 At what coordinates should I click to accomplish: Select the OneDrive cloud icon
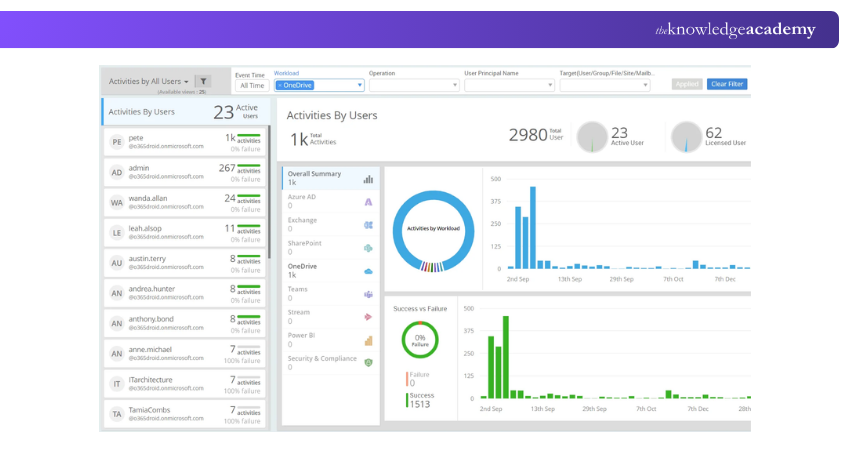coord(368,271)
